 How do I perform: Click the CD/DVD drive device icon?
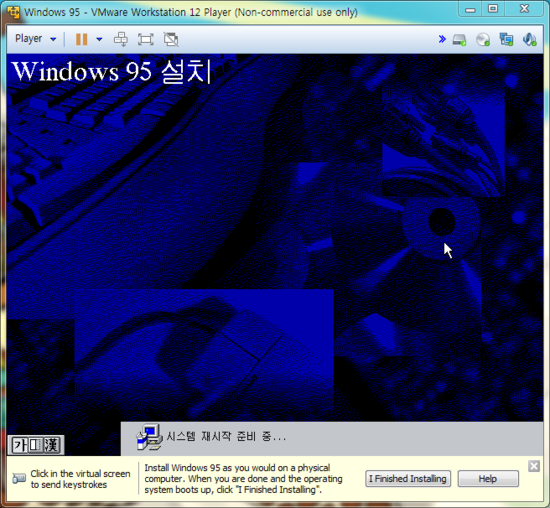tap(483, 39)
